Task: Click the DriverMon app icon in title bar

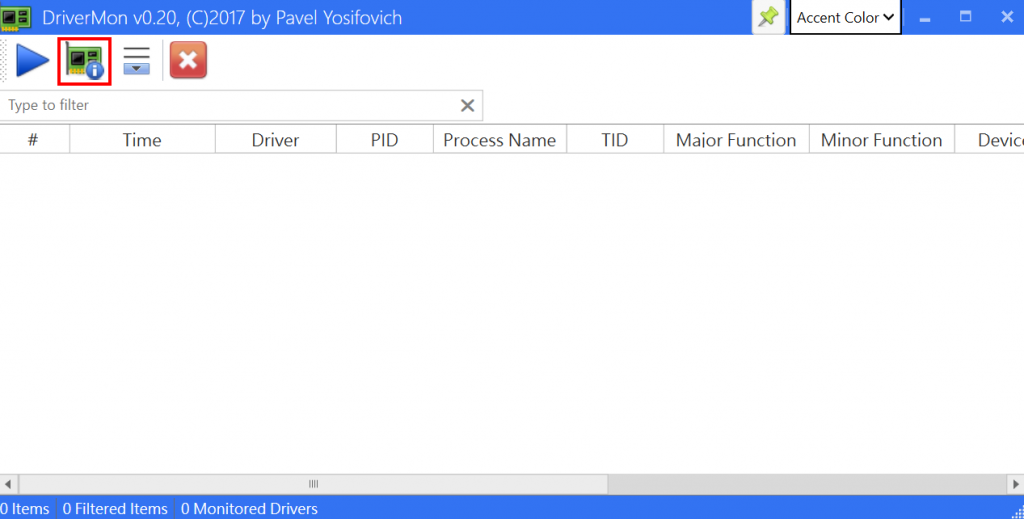Action: coord(16,18)
